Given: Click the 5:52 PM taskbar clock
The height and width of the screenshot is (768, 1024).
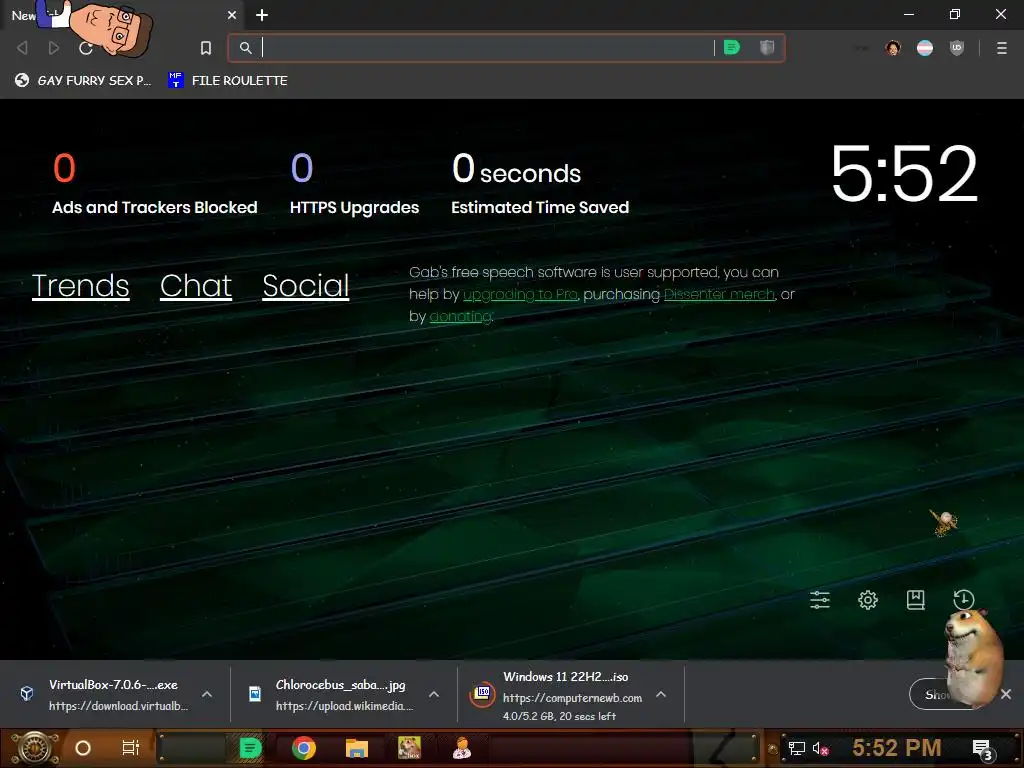Looking at the screenshot, I should 897,748.
